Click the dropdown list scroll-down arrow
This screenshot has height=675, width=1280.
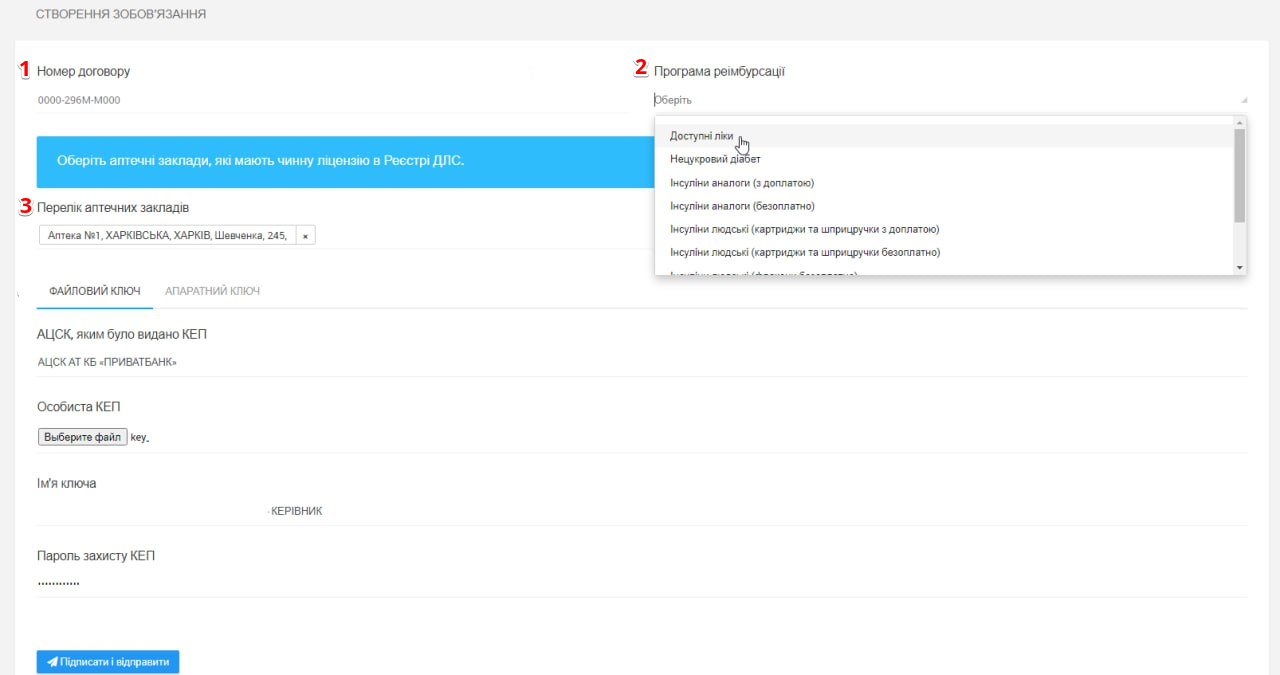[1240, 267]
